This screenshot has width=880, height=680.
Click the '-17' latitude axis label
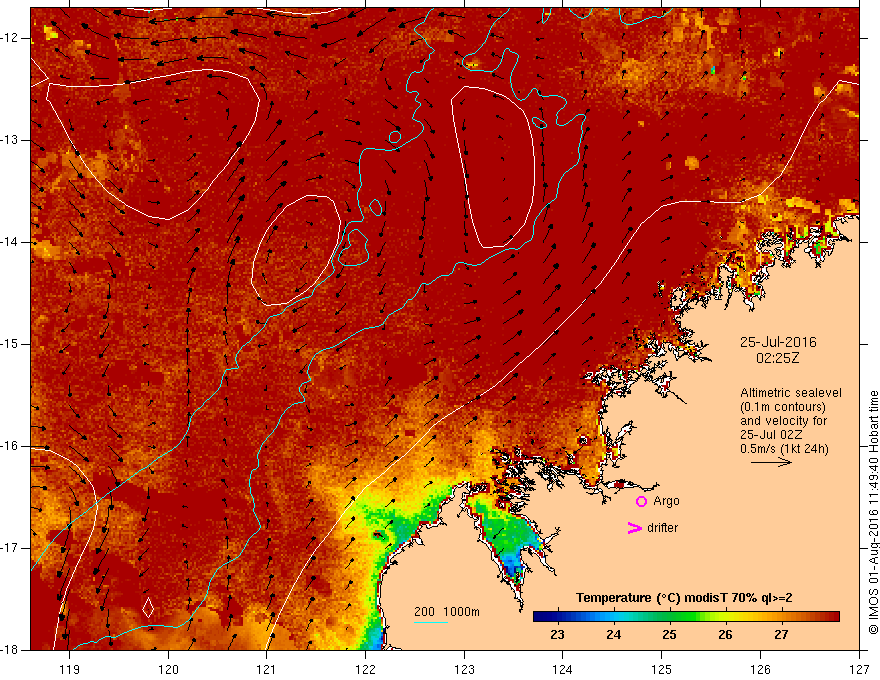tap(10, 548)
